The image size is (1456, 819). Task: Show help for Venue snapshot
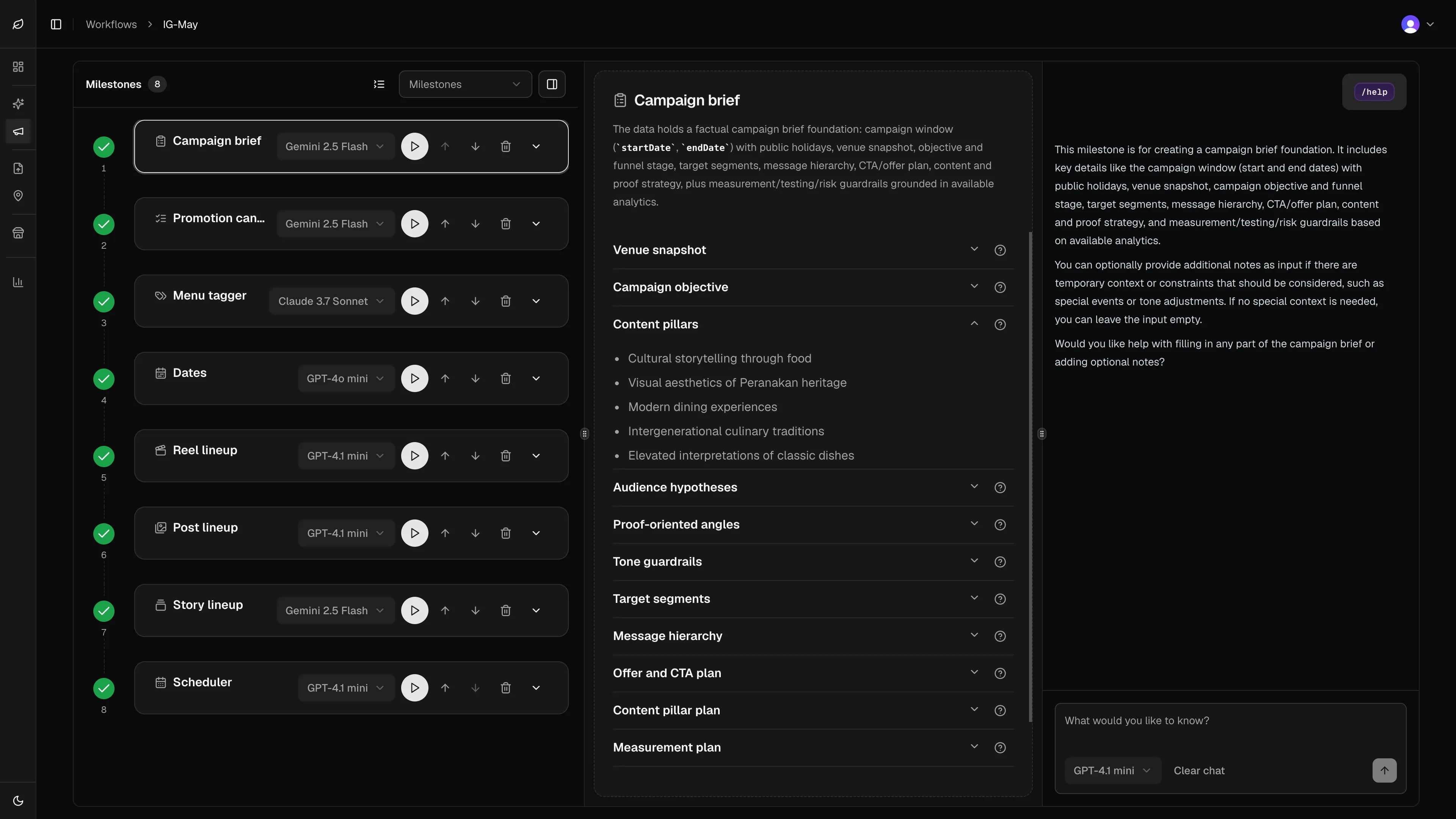(1000, 250)
